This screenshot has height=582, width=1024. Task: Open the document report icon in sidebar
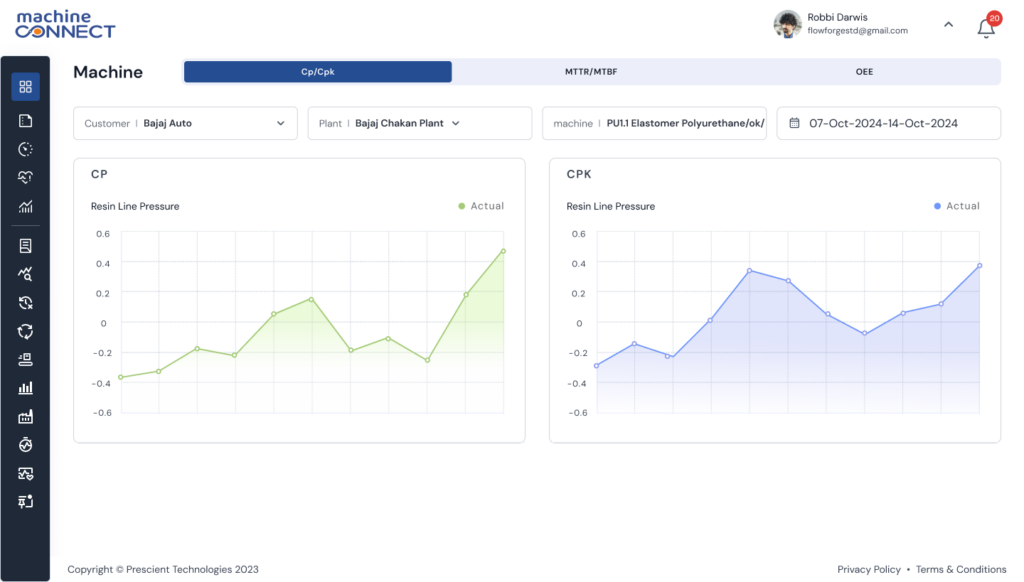25,245
